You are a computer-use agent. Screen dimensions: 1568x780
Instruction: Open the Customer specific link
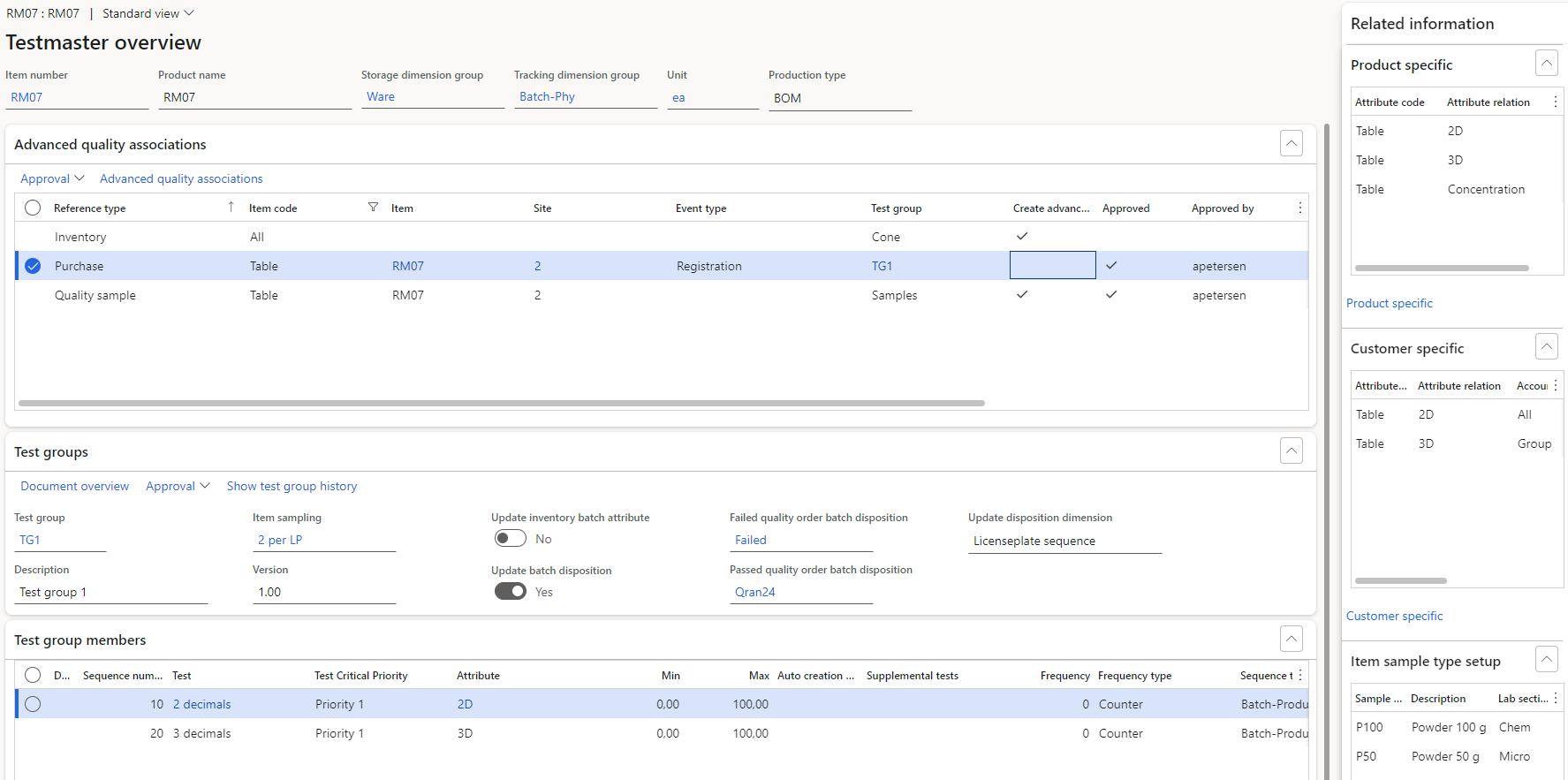coord(1394,616)
